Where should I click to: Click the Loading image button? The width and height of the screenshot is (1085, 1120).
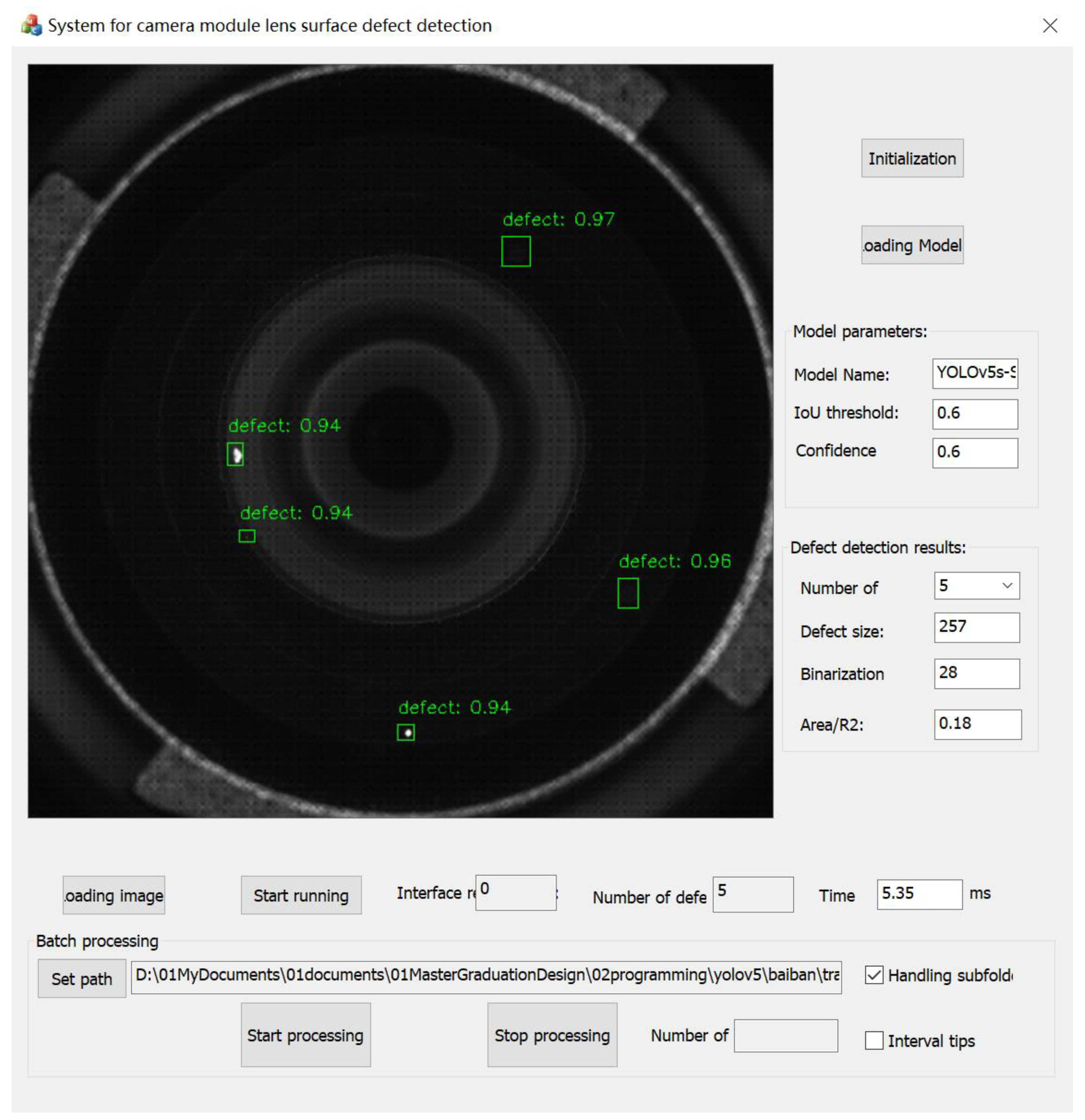(x=114, y=895)
